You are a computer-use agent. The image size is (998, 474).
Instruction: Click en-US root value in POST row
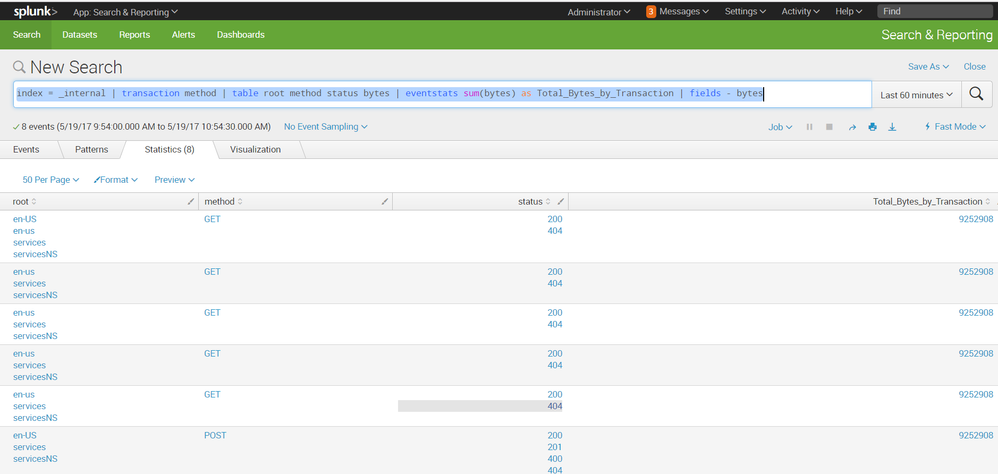[x=25, y=436]
